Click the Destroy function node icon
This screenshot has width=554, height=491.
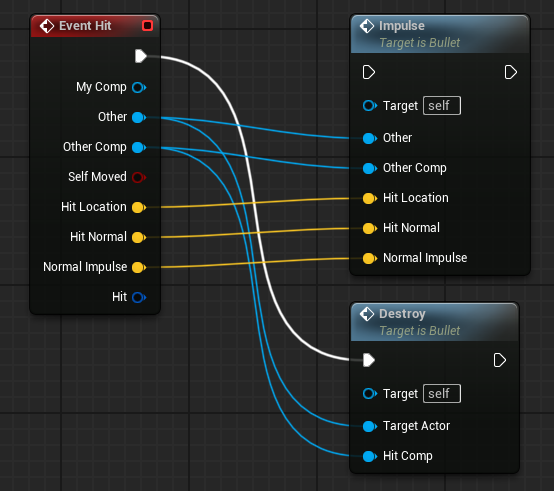pyautogui.click(x=367, y=314)
